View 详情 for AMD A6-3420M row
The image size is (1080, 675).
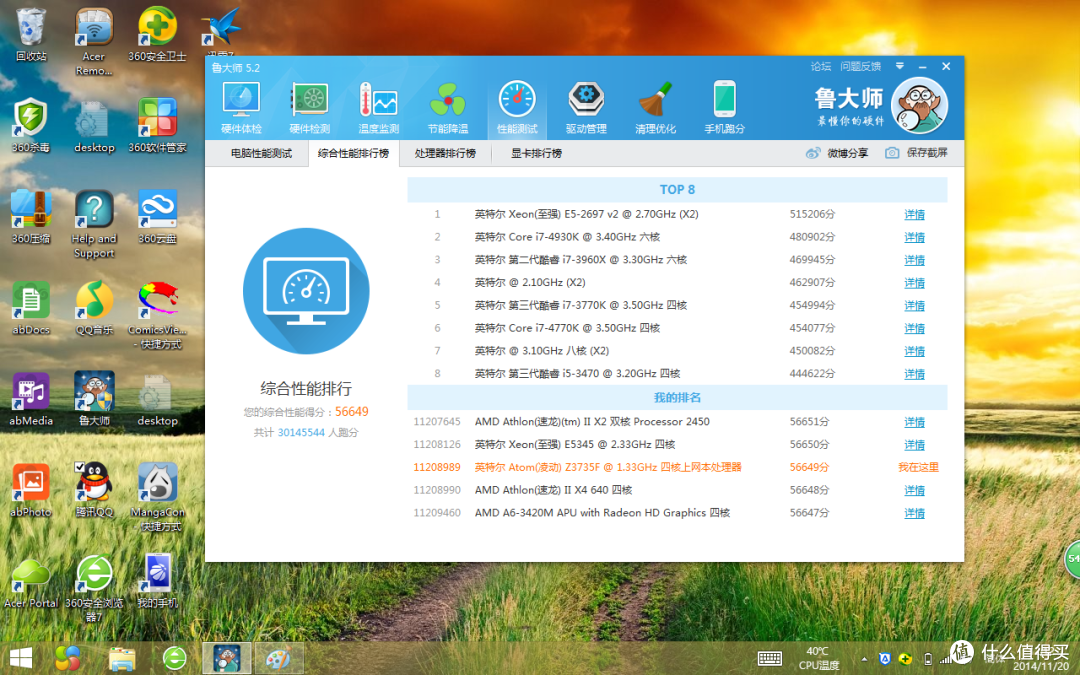pyautogui.click(x=914, y=512)
